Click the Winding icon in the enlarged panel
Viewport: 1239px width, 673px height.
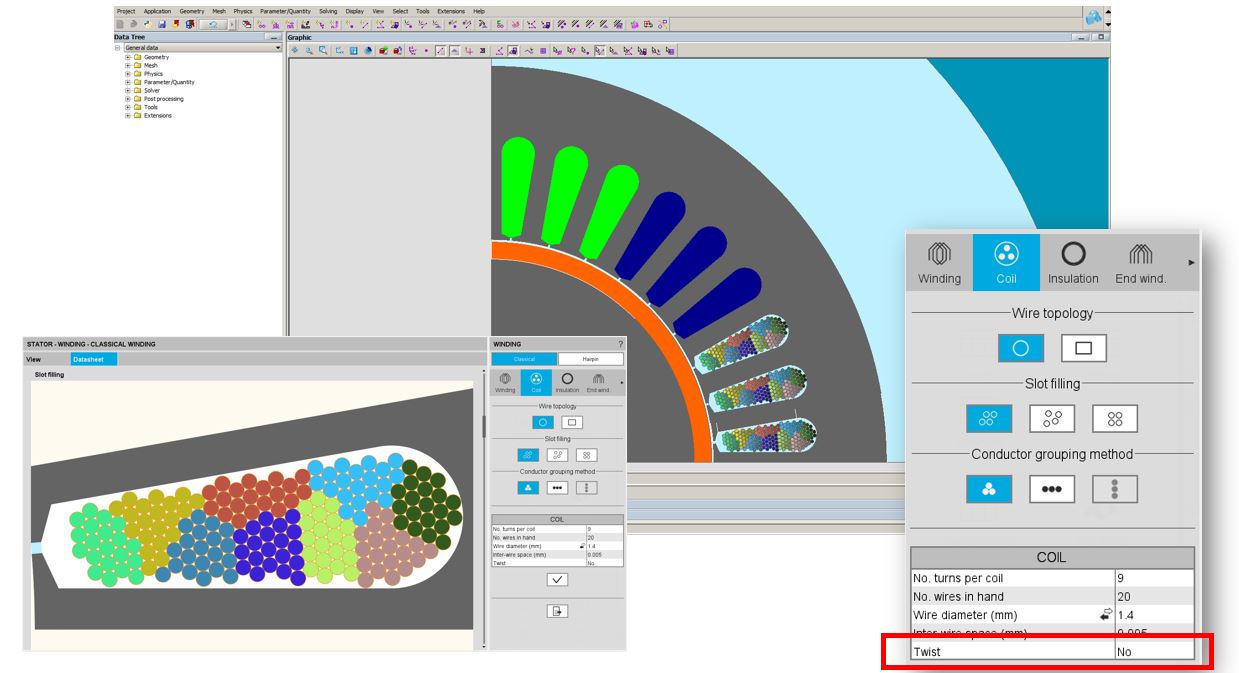point(939,262)
